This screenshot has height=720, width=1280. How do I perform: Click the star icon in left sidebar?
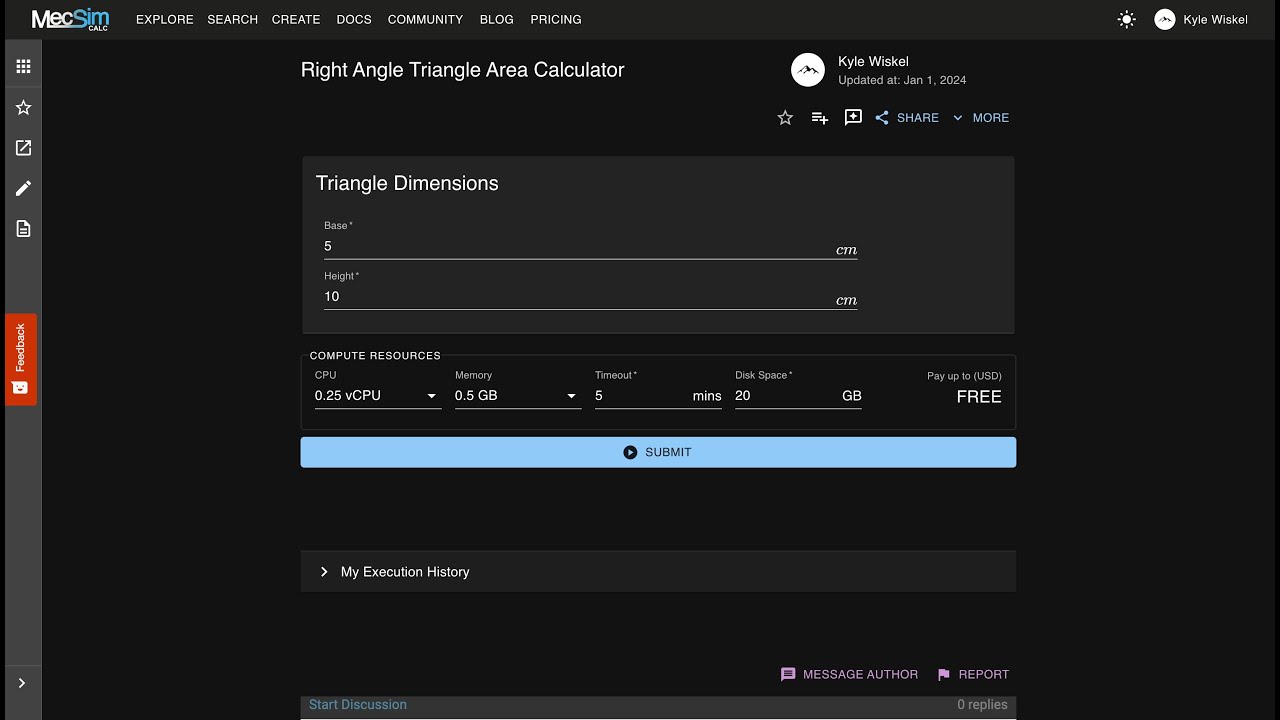coord(23,108)
